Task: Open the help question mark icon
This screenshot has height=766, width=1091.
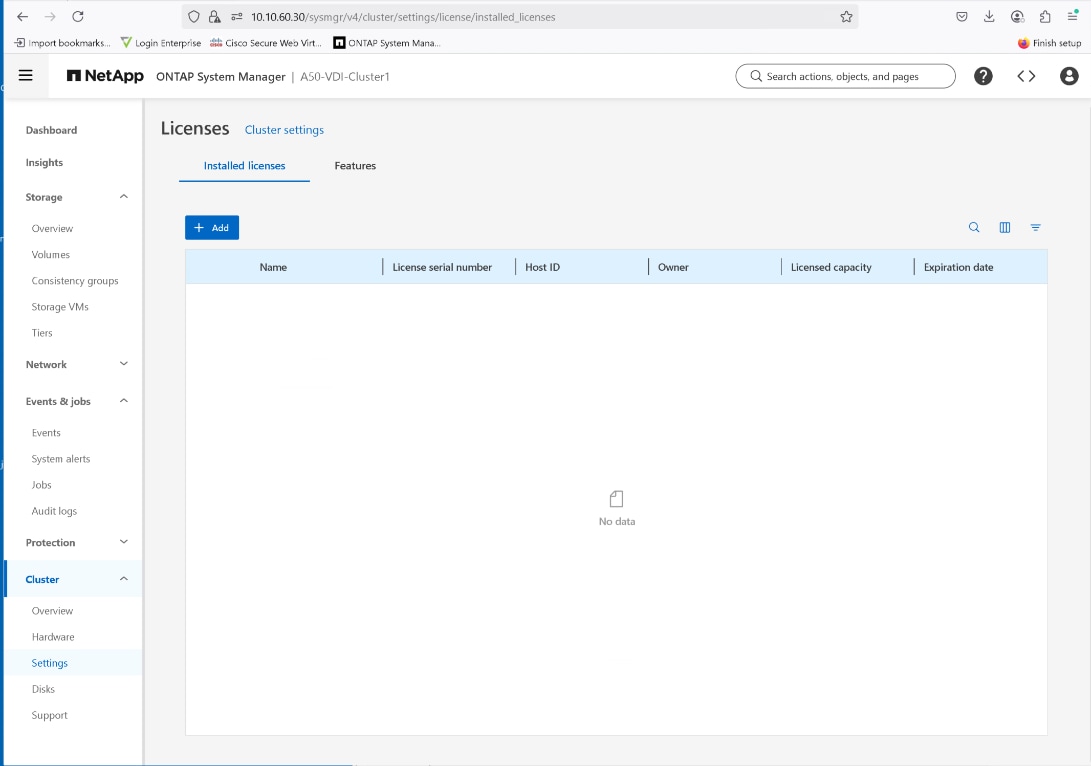Action: pyautogui.click(x=983, y=76)
